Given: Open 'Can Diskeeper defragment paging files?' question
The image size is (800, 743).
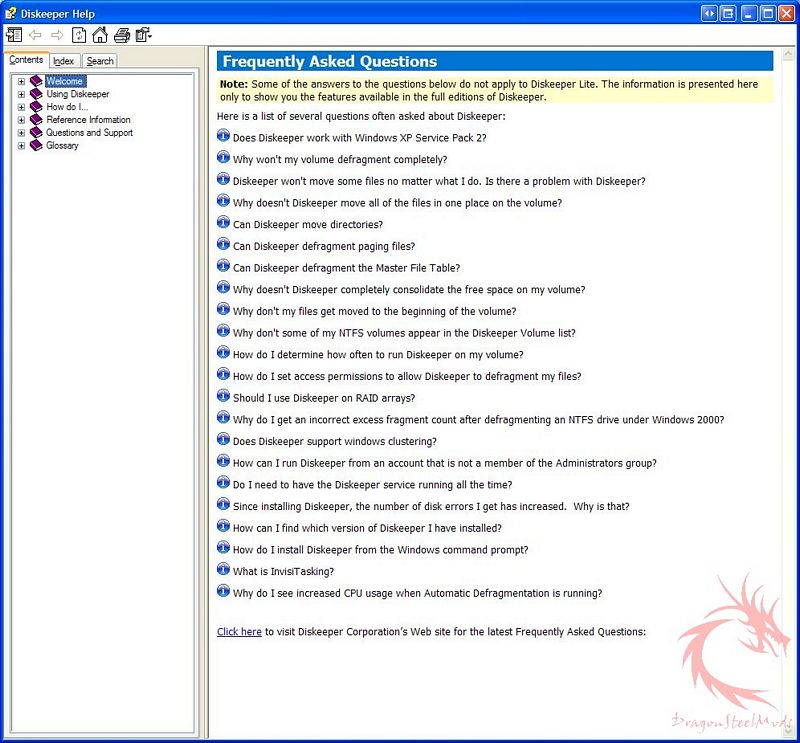Looking at the screenshot, I should coord(323,246).
